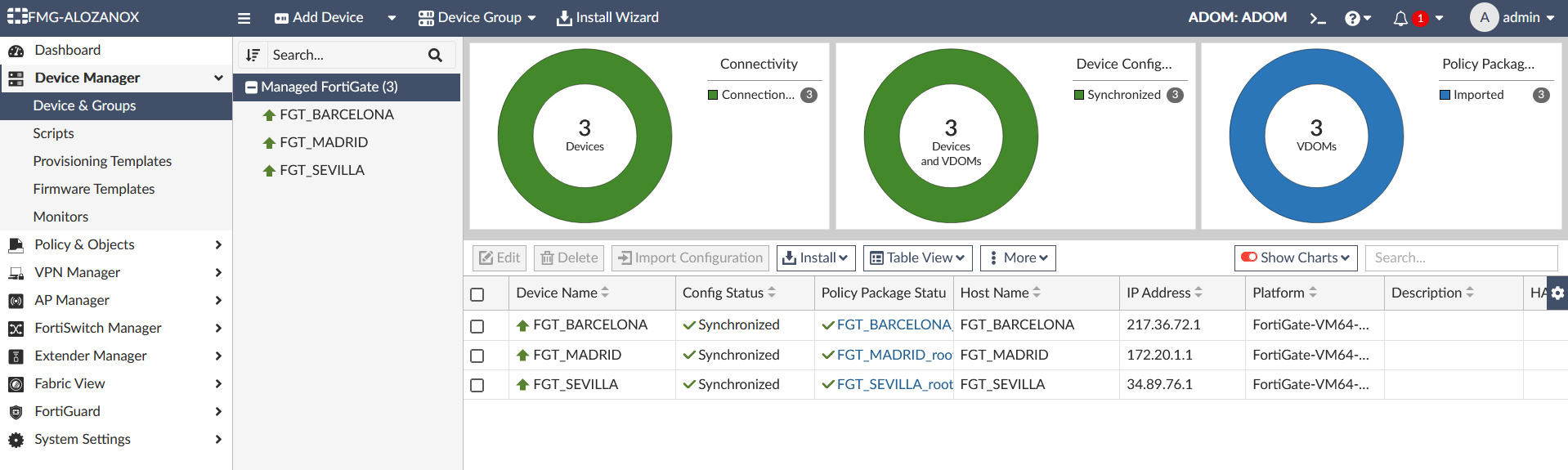
Task: Open the Table View dropdown
Action: 918,258
